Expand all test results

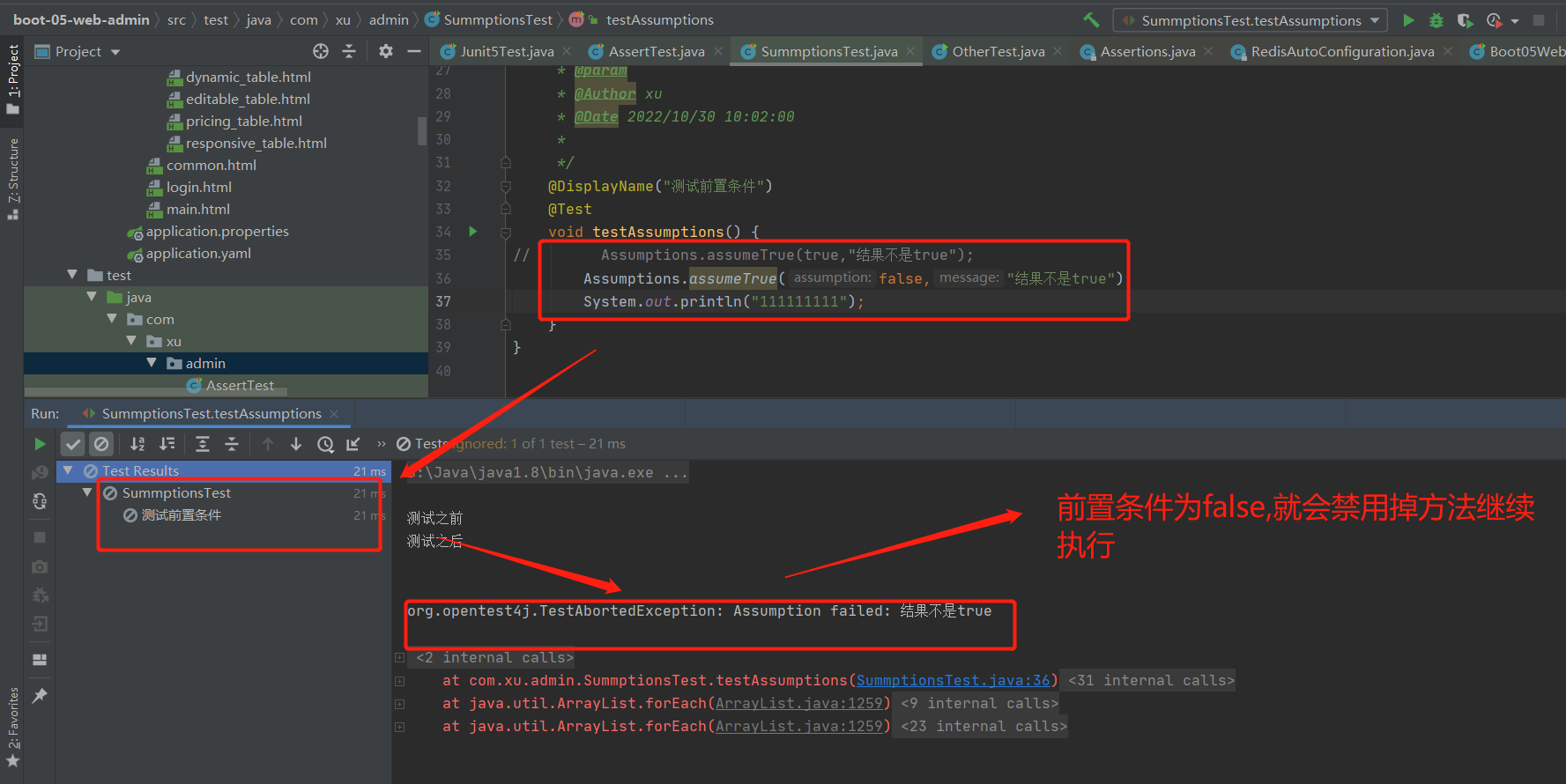pos(203,444)
